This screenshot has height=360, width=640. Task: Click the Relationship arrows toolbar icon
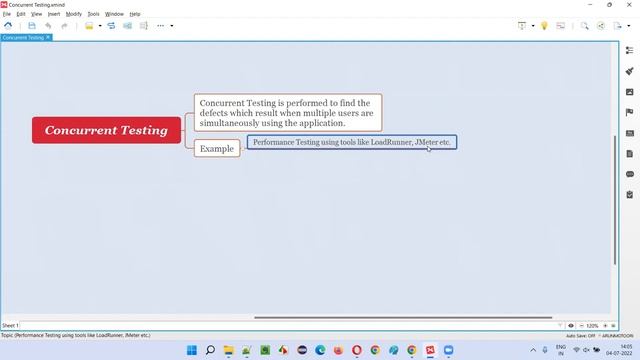point(111,26)
